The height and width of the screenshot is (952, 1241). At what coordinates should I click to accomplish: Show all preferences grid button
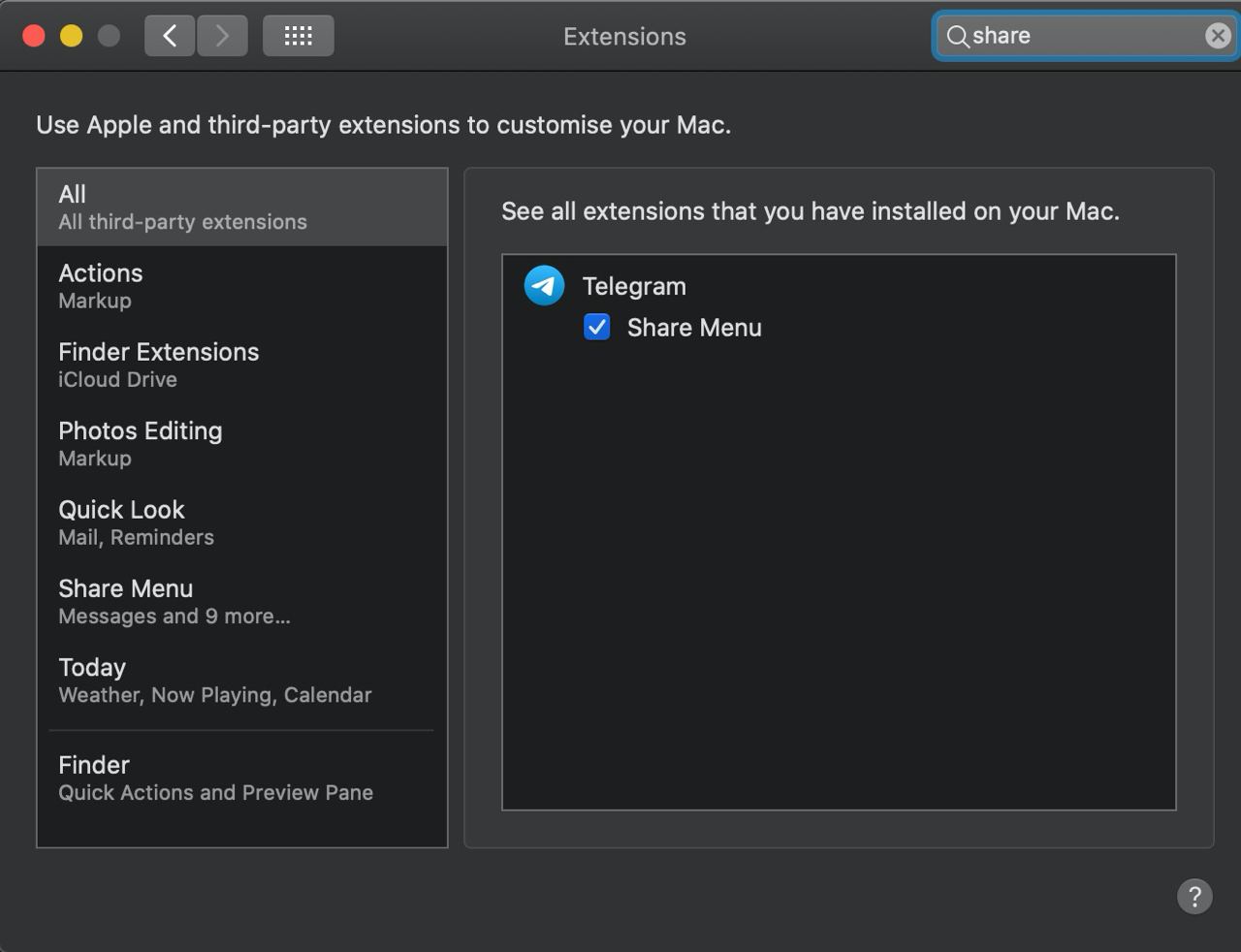coord(299,36)
